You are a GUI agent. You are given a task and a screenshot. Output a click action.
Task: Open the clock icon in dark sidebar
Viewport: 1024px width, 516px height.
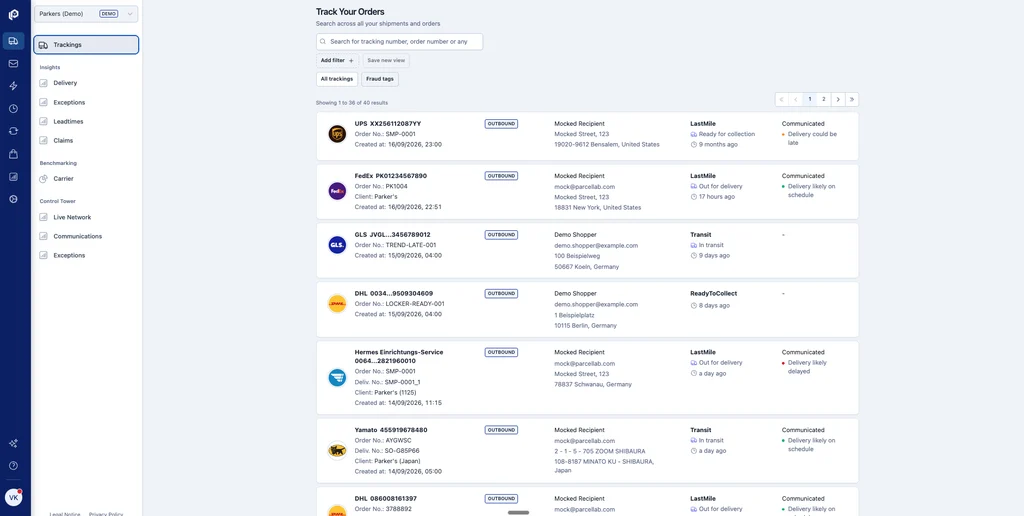[13, 108]
